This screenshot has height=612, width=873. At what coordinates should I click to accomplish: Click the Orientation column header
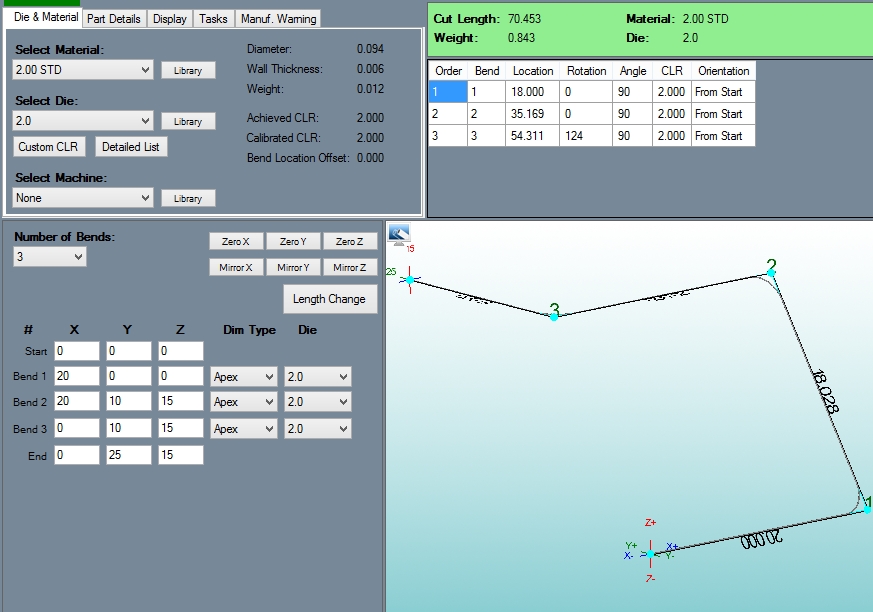pos(723,71)
